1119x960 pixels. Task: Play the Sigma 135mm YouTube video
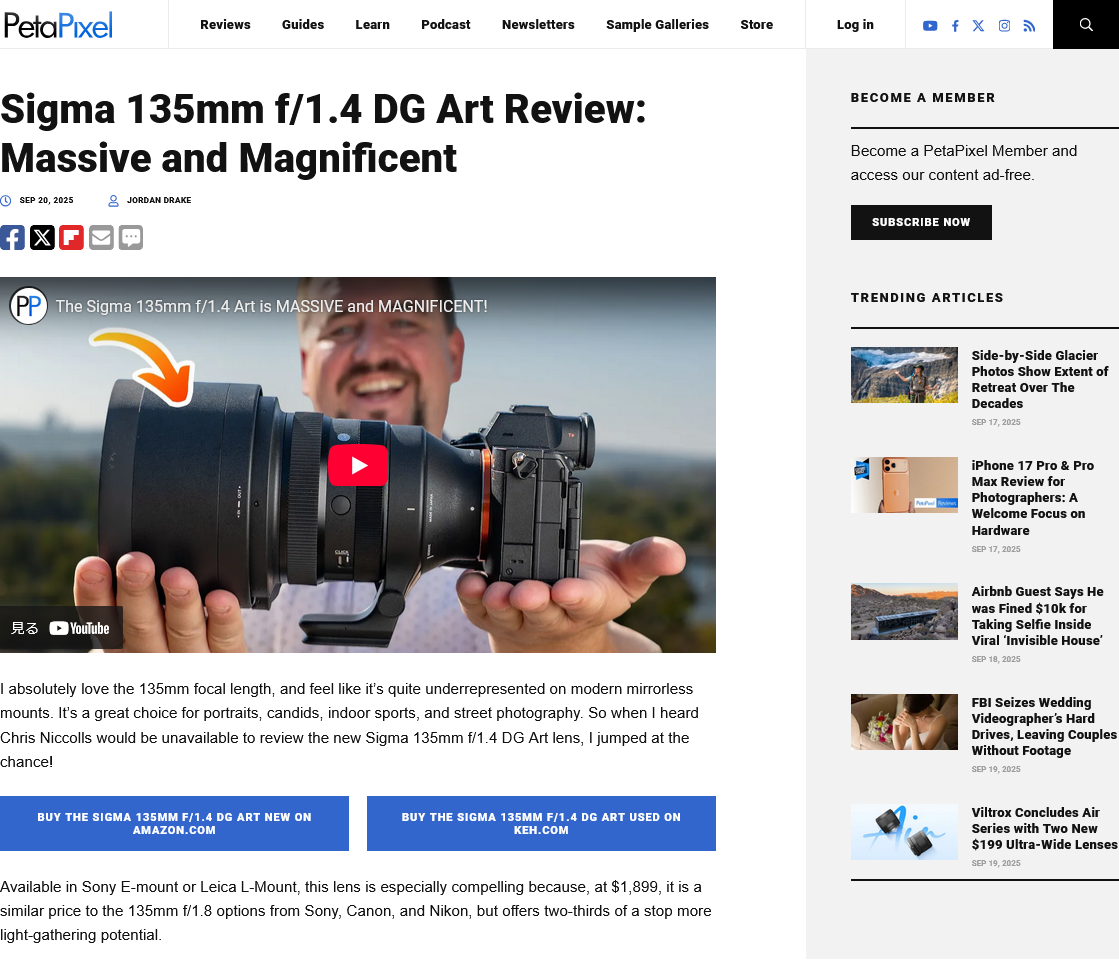click(358, 465)
